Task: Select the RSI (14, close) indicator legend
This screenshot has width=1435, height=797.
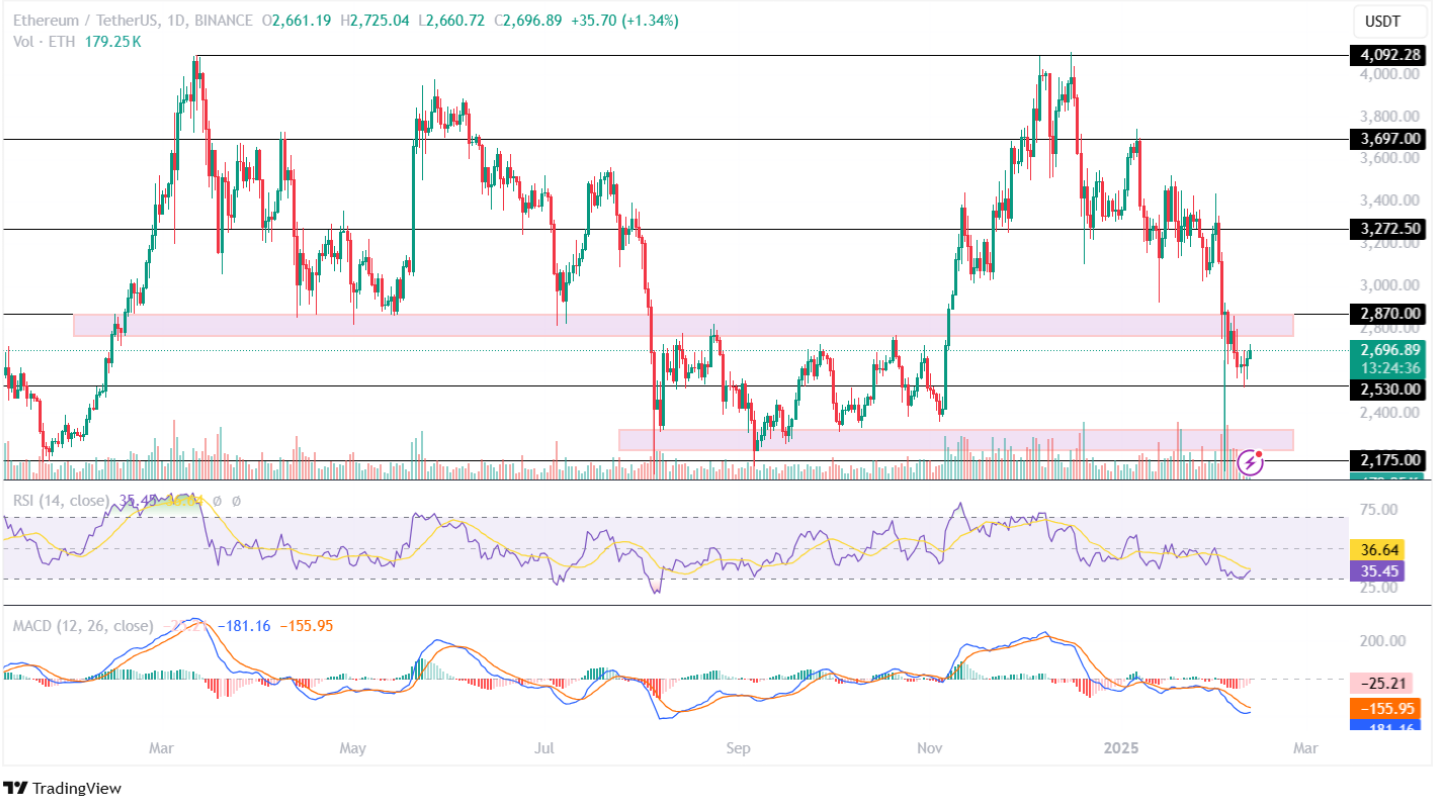Action: [60, 500]
